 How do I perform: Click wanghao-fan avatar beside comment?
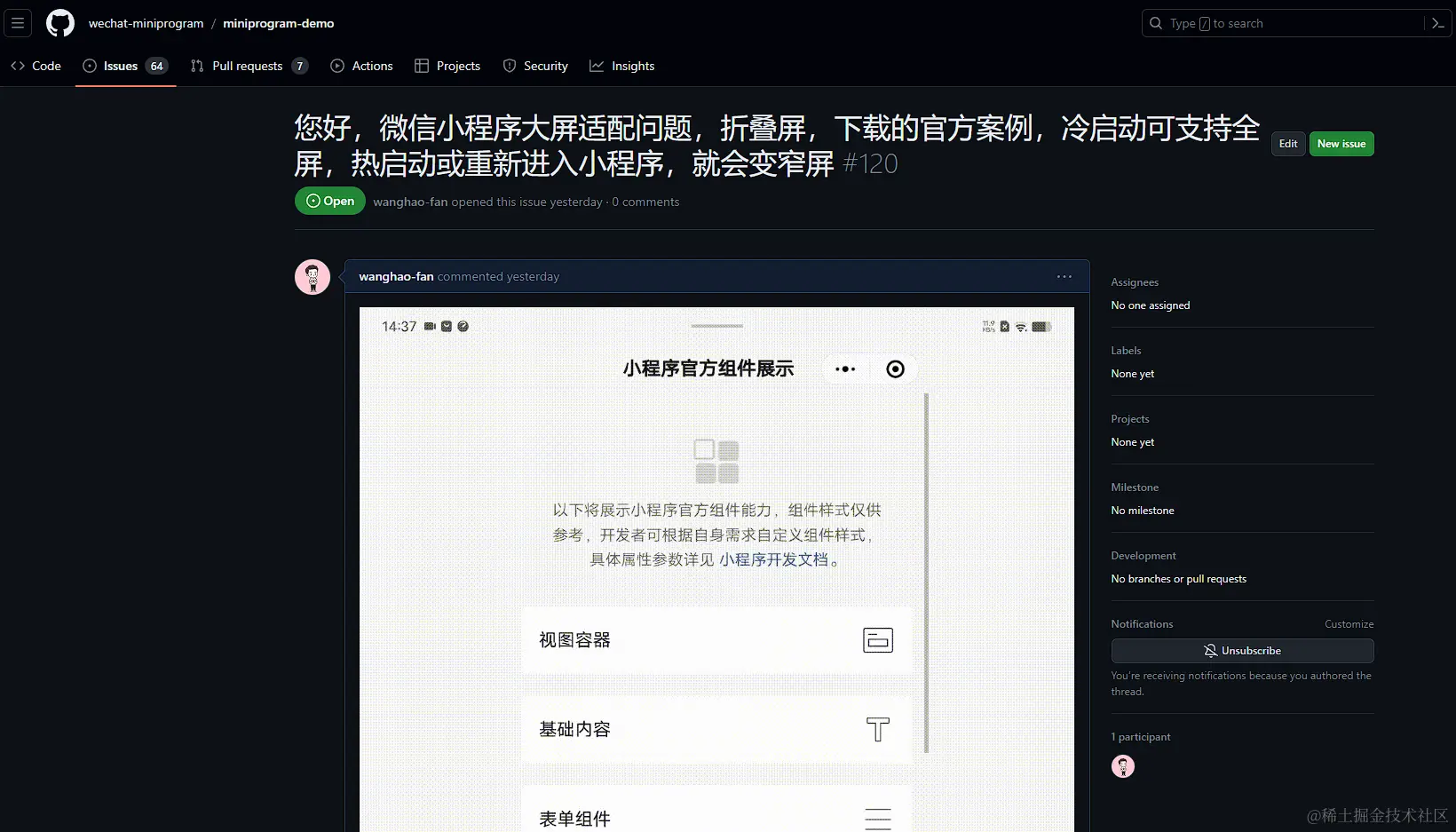313,277
